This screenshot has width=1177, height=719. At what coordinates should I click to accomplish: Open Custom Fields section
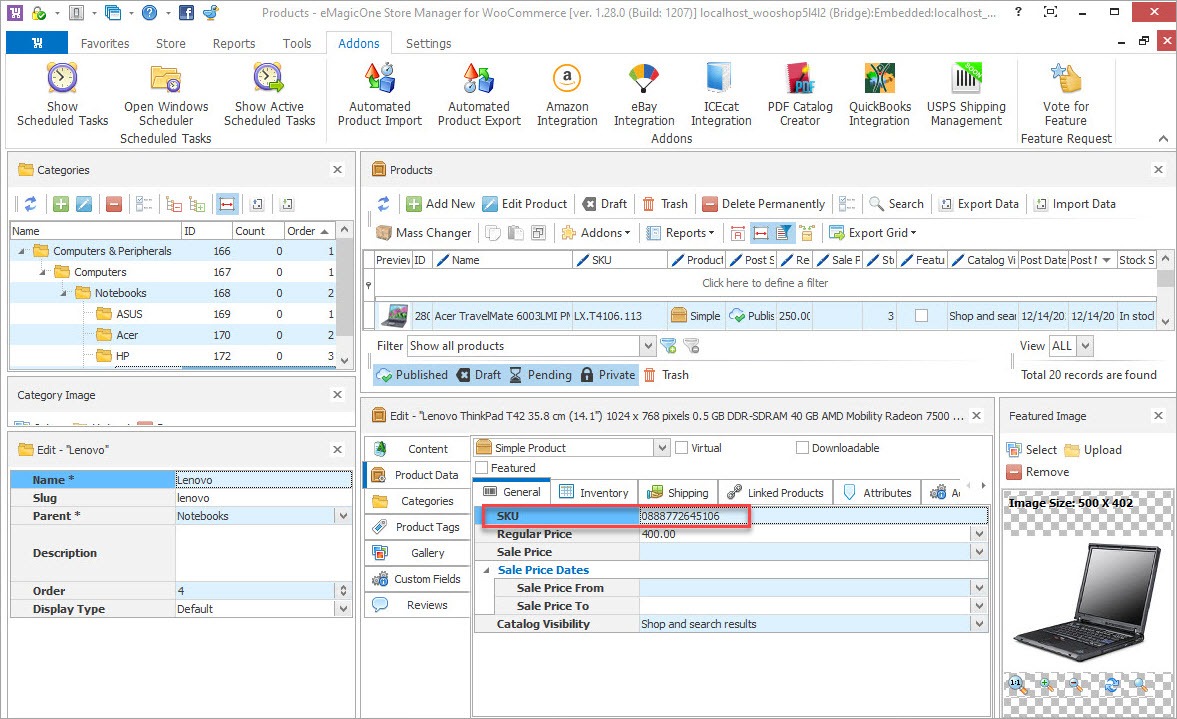tap(417, 579)
